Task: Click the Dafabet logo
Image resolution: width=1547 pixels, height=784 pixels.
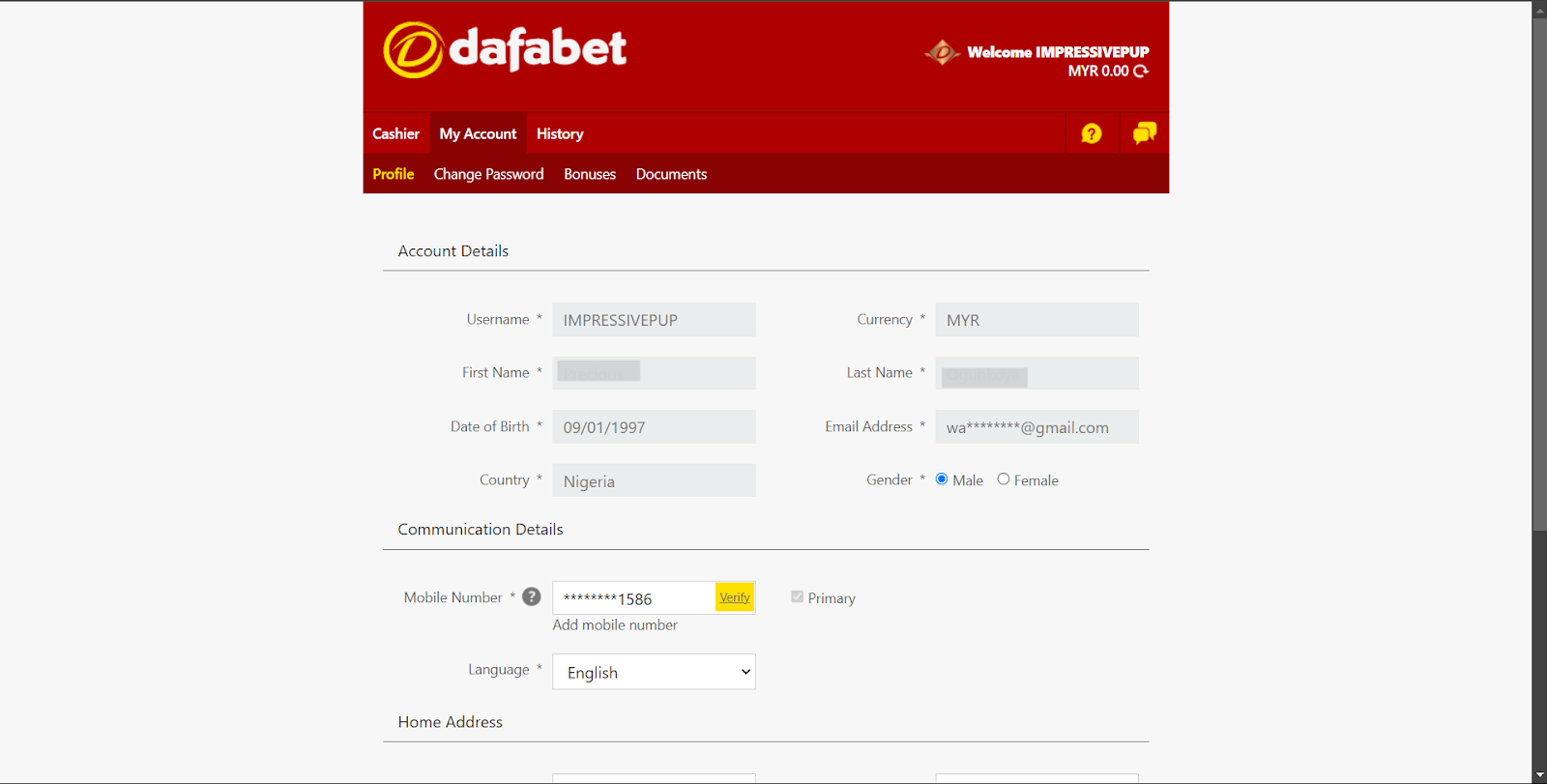Action: click(x=505, y=49)
